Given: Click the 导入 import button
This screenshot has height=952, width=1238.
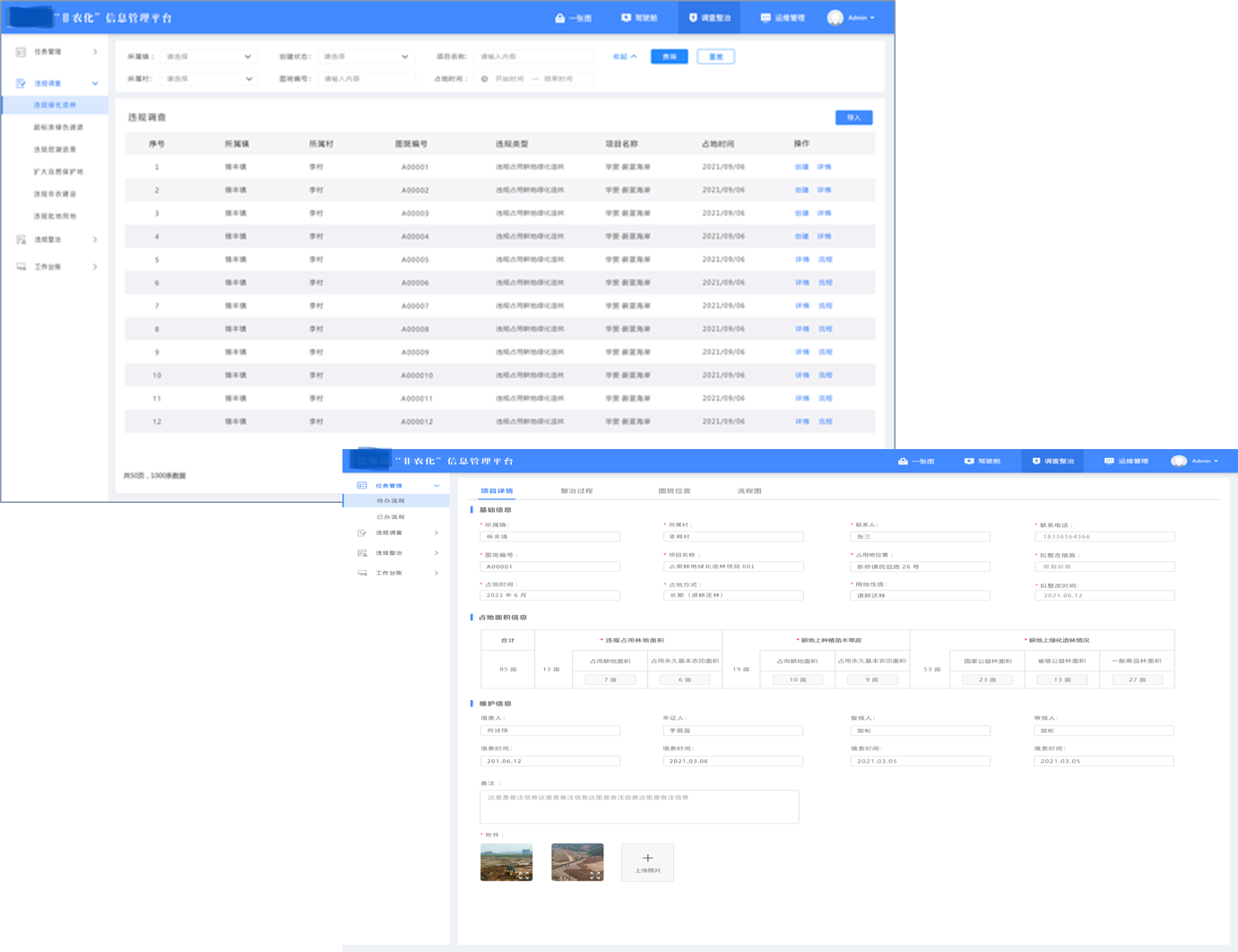Looking at the screenshot, I should 853,117.
